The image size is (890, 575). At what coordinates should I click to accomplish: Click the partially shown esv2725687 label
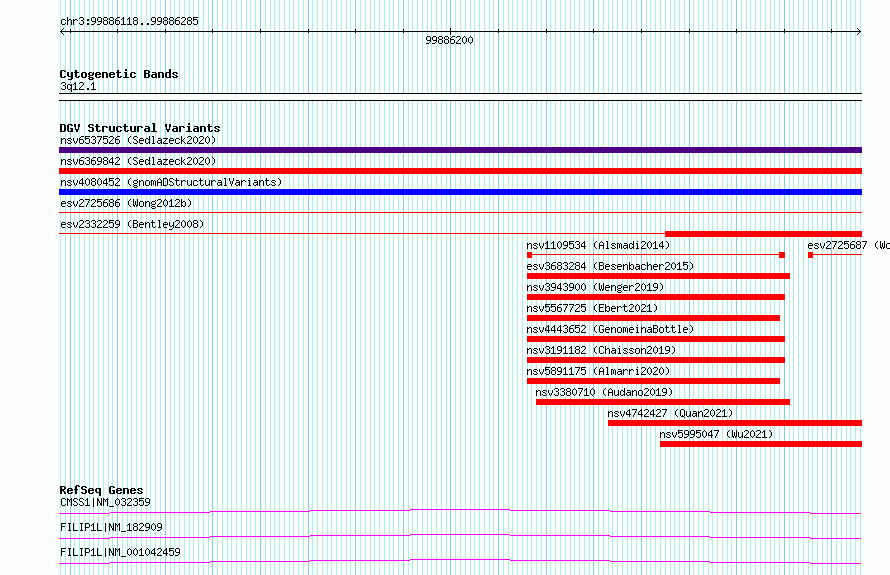point(848,245)
